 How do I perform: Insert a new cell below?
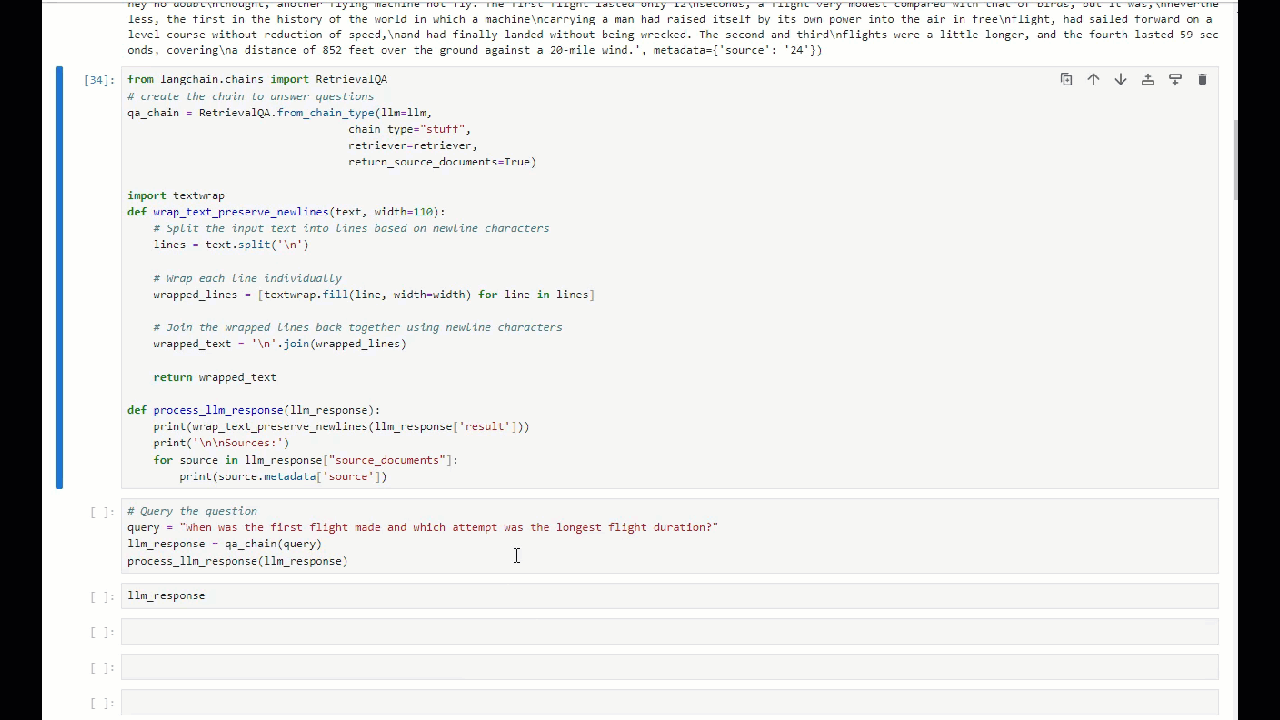point(1175,79)
